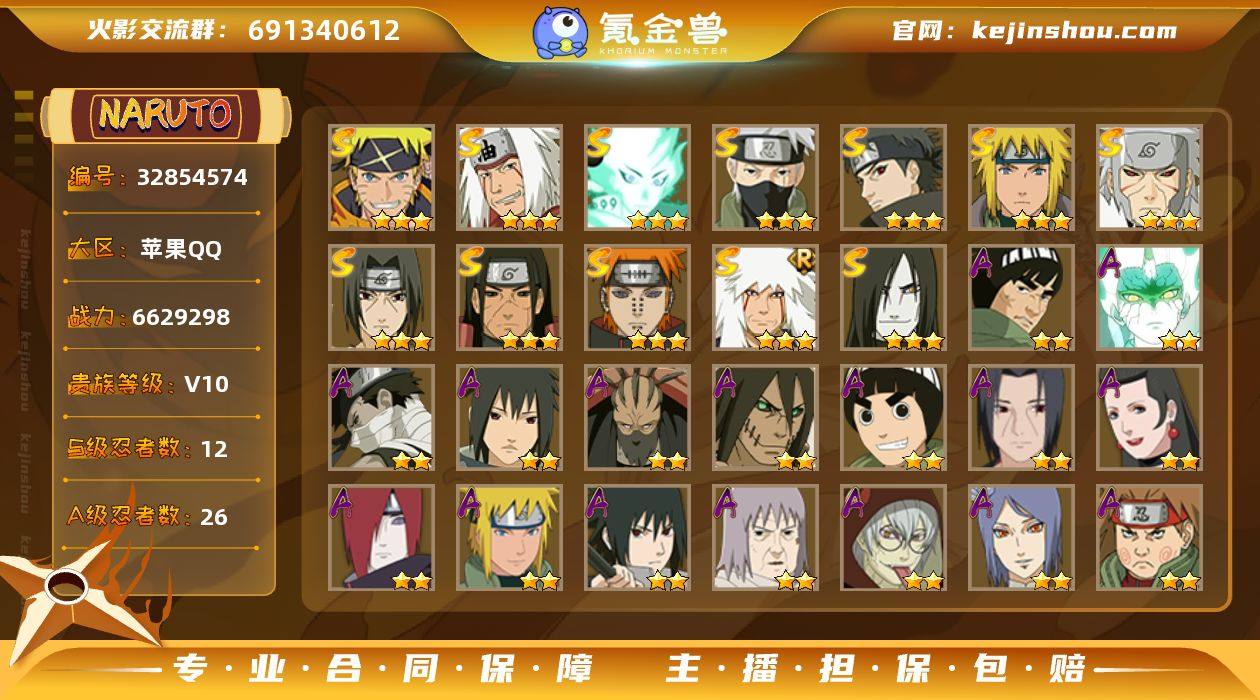
Task: Click the blue Khorium Monster mascot logo
Action: pos(560,31)
